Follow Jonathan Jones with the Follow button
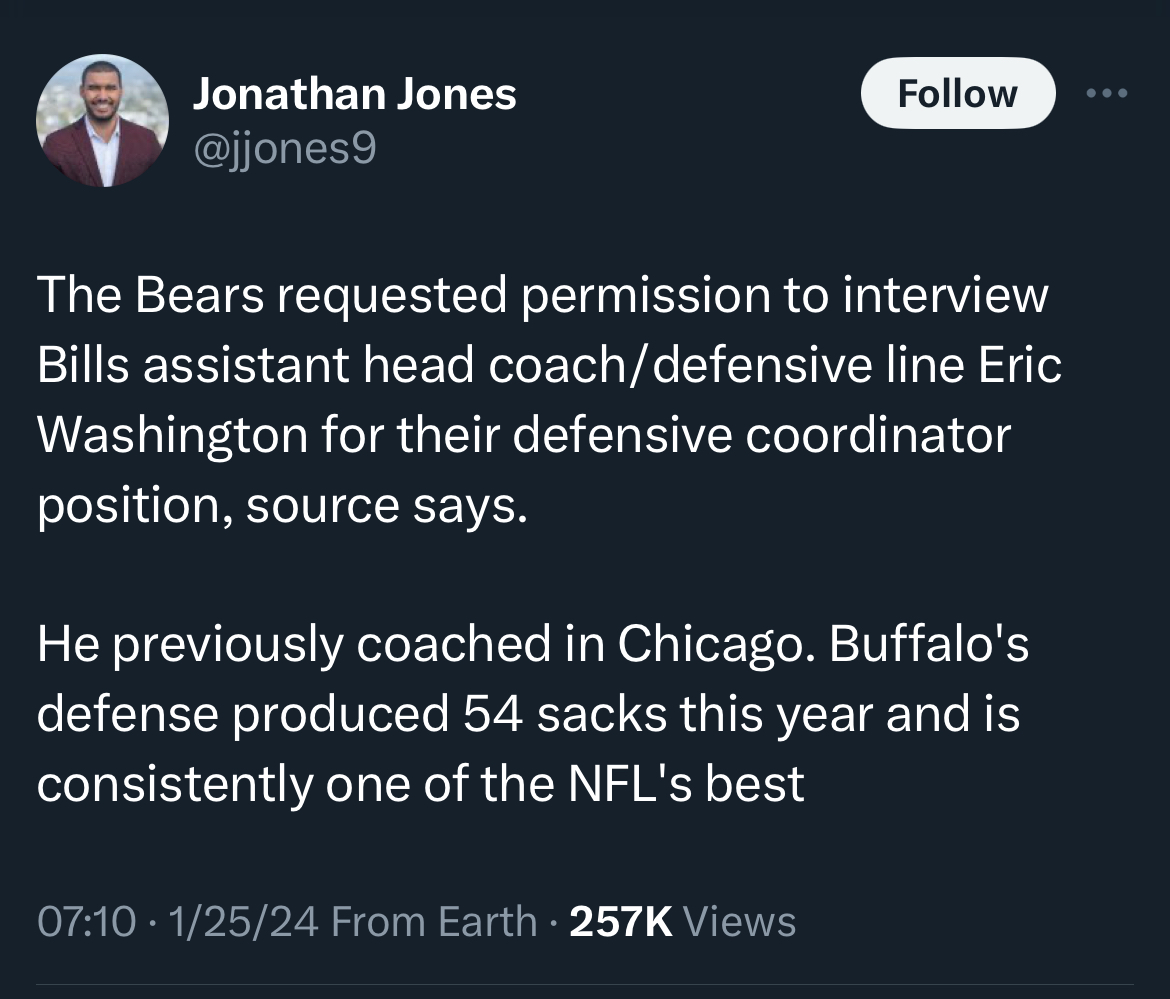Image resolution: width=1170 pixels, height=999 pixels. 958,93
